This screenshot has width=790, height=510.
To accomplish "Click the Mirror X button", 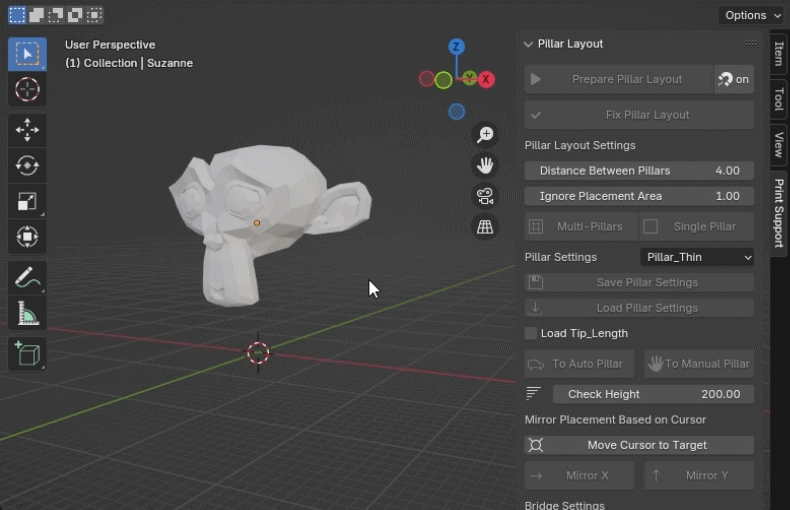I will (x=579, y=475).
